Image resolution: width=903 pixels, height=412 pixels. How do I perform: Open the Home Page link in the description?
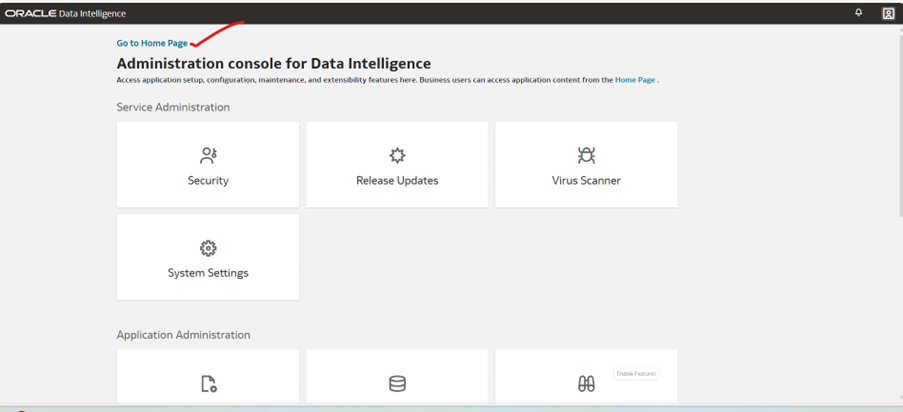635,80
